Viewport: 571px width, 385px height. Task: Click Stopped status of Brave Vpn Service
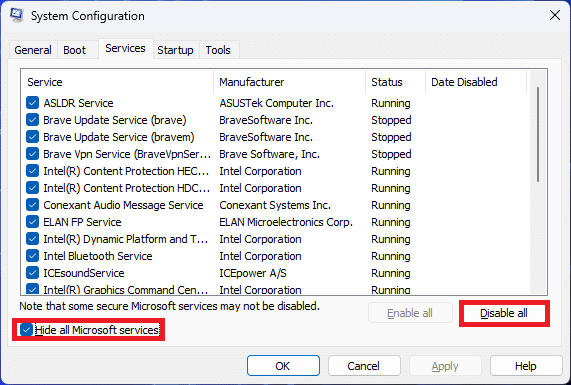coord(391,154)
